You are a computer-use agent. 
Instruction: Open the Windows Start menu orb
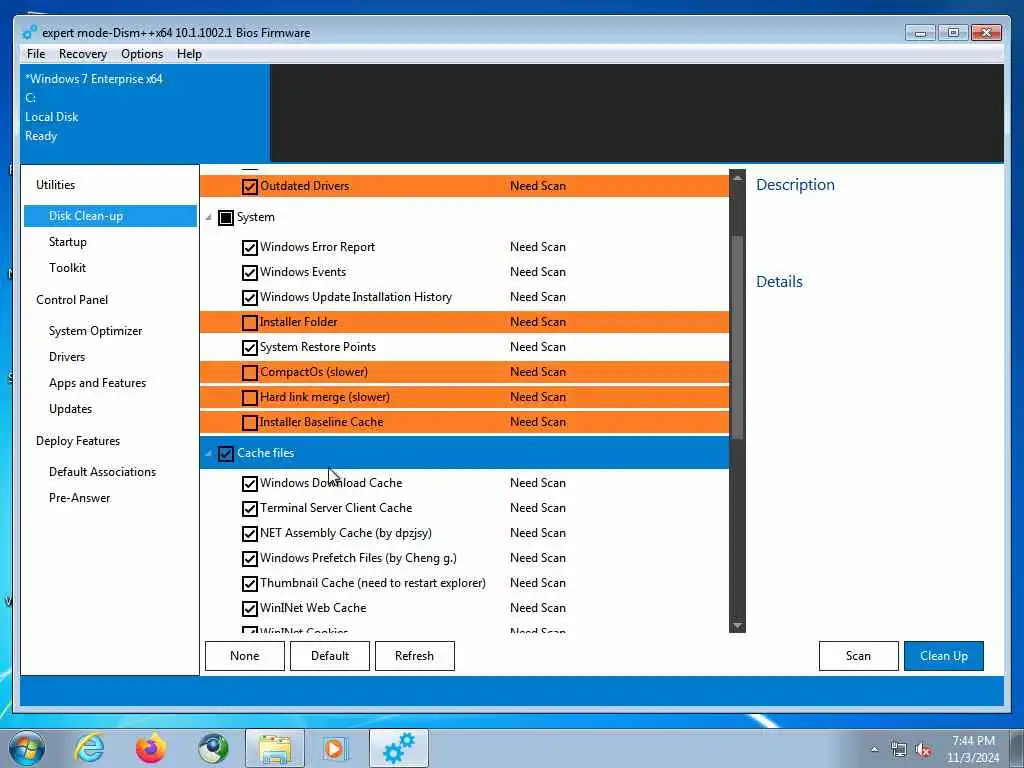point(27,748)
